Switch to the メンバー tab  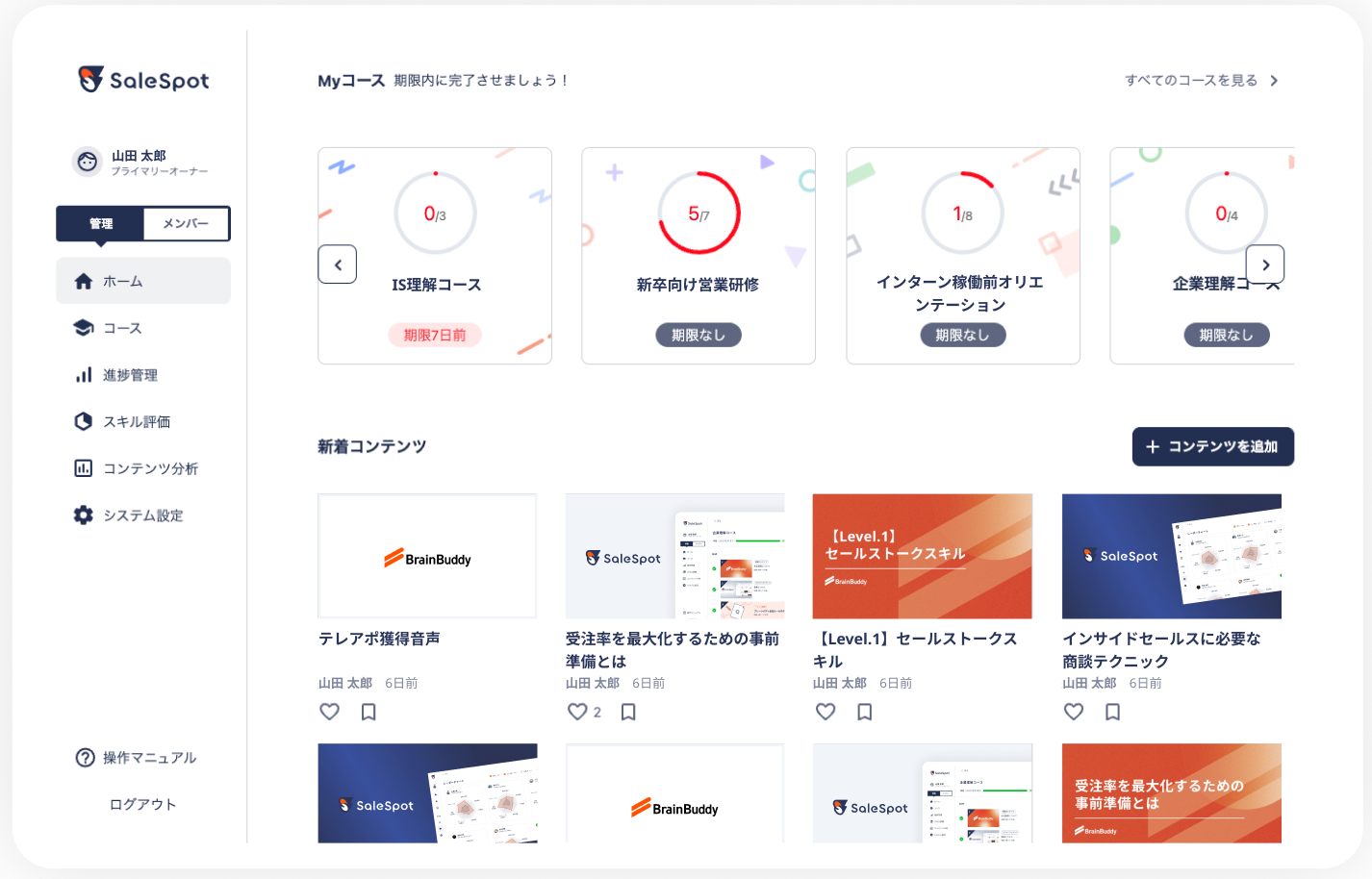coord(187,223)
